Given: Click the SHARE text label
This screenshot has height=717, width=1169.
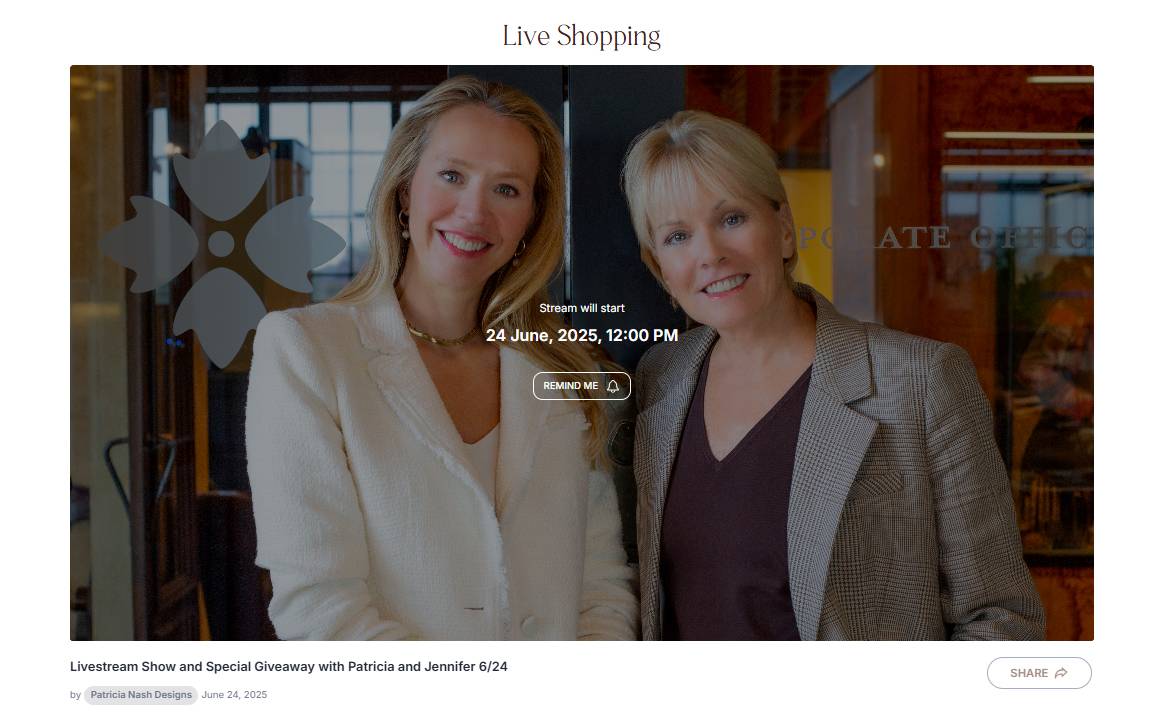Looking at the screenshot, I should pos(1029,673).
